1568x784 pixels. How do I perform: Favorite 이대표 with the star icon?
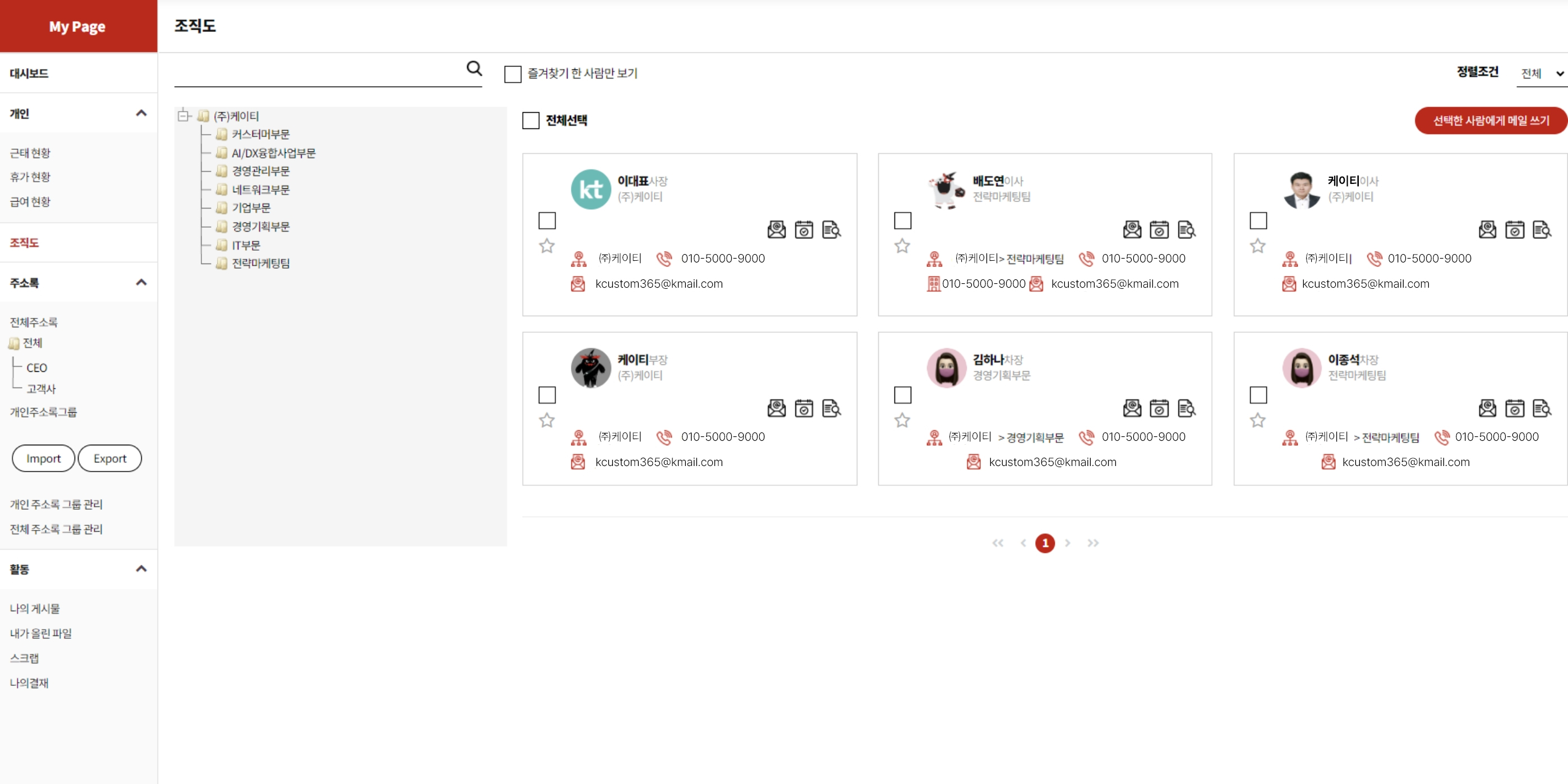pos(547,246)
